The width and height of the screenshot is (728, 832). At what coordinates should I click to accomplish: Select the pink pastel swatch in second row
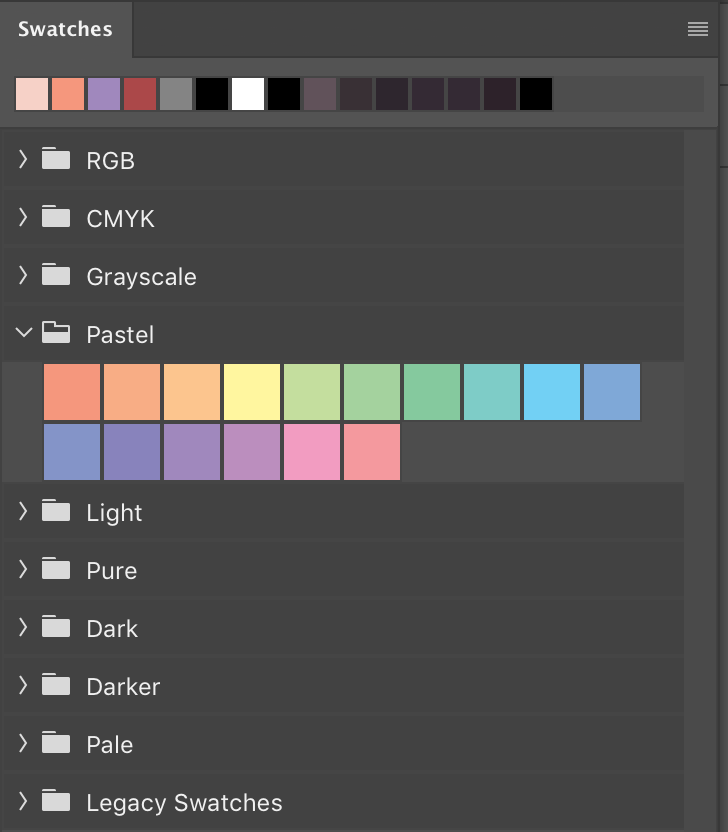click(312, 451)
